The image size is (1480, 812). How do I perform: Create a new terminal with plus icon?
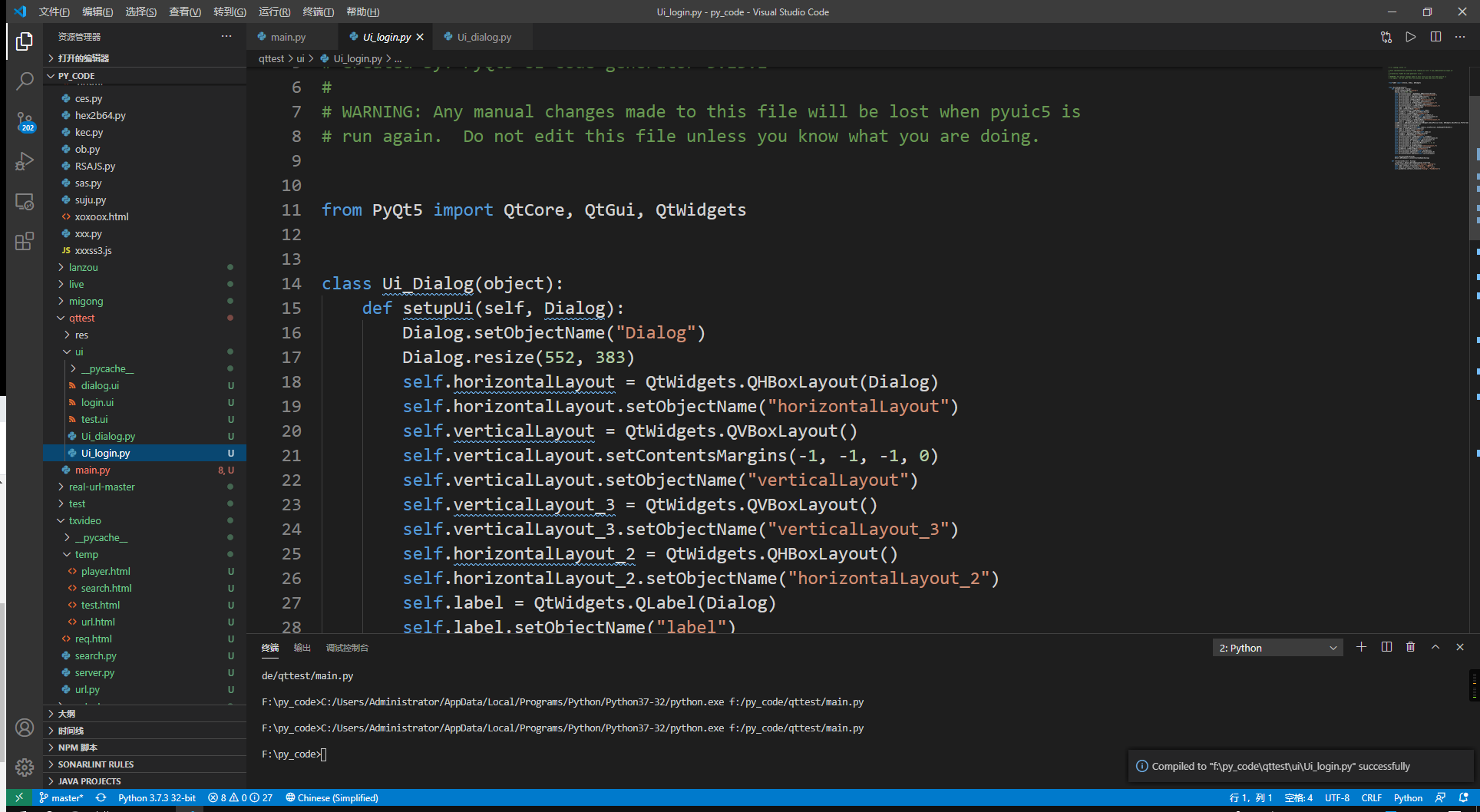click(1361, 647)
